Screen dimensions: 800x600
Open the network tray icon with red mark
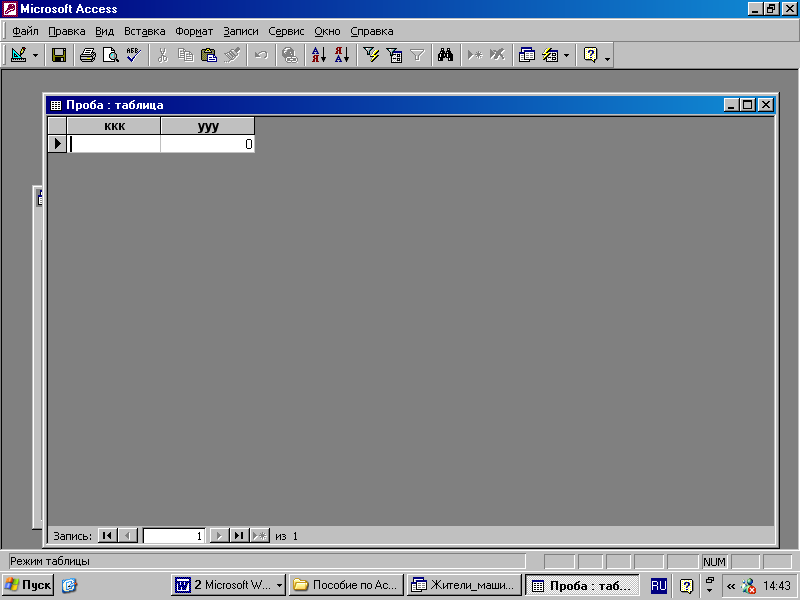coord(748,586)
